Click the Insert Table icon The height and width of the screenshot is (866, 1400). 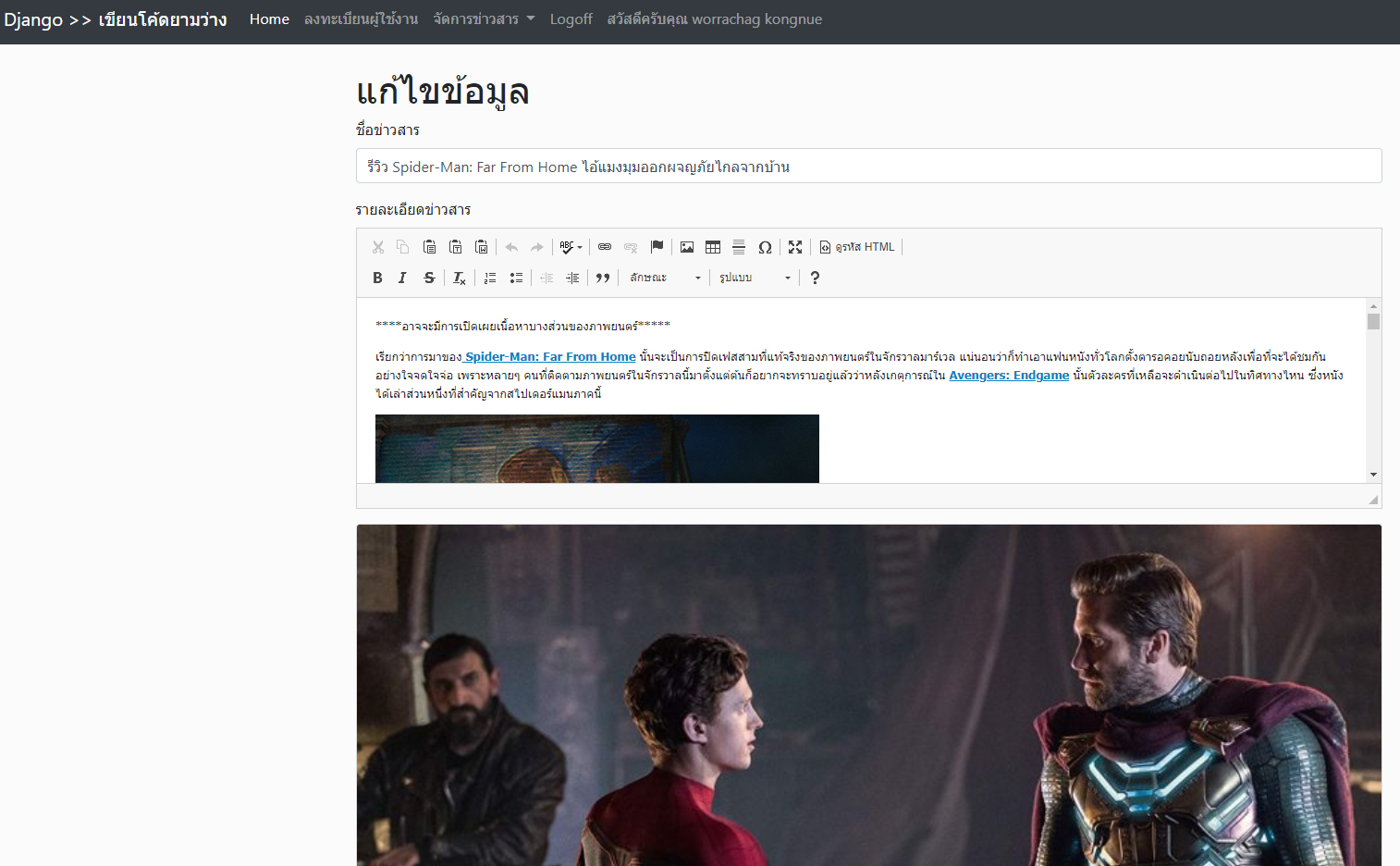tap(713, 247)
